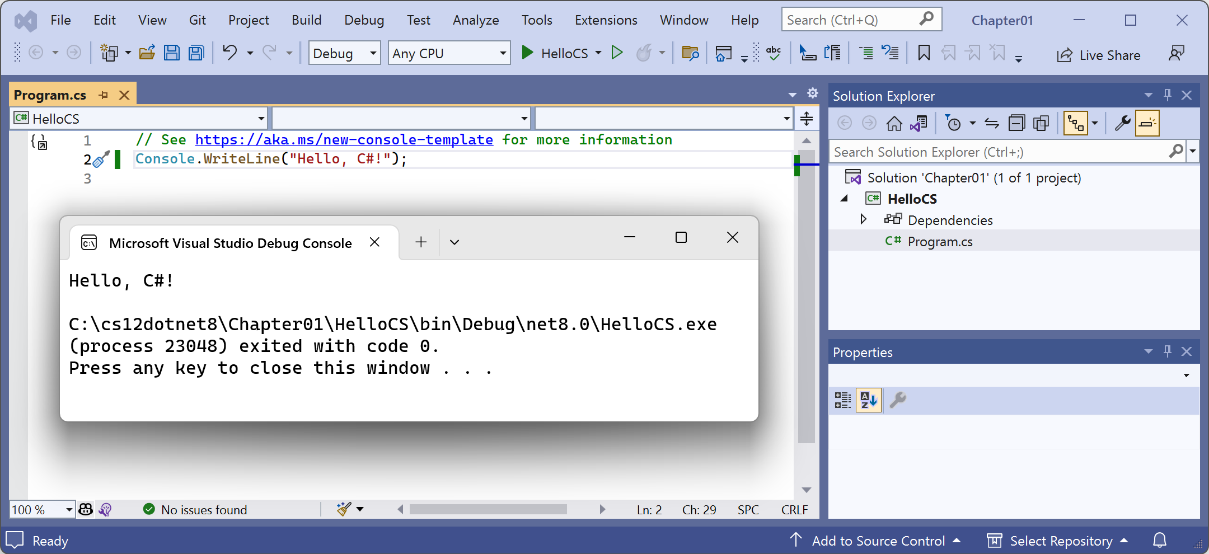Click the Comment out selected lines icon
The image size is (1209, 554).
click(866, 53)
